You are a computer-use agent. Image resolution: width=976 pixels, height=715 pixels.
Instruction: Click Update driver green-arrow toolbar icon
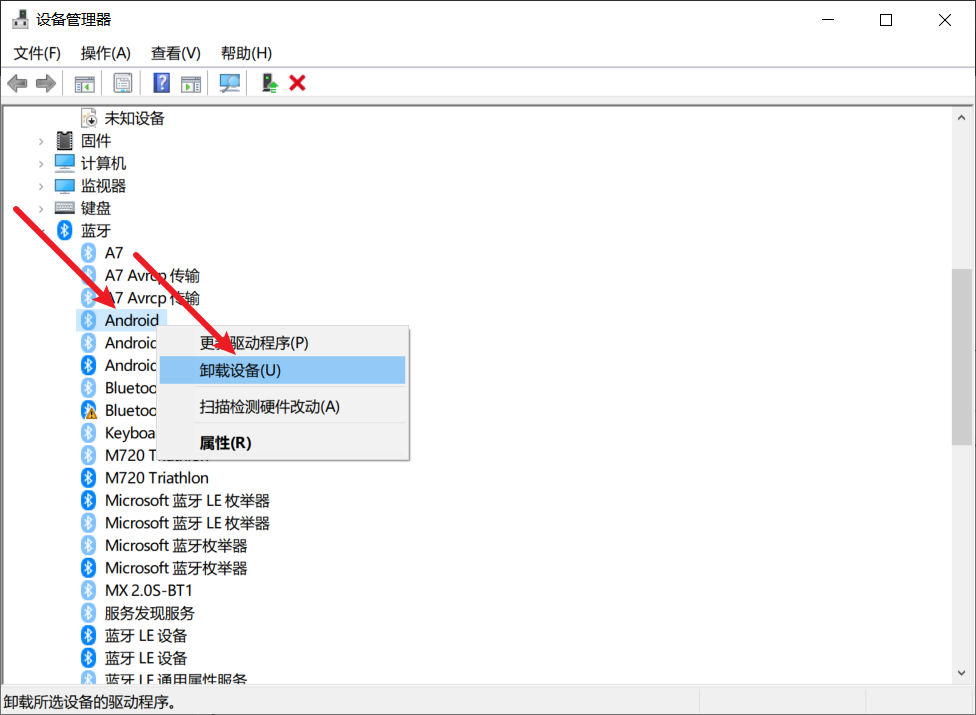[x=270, y=83]
